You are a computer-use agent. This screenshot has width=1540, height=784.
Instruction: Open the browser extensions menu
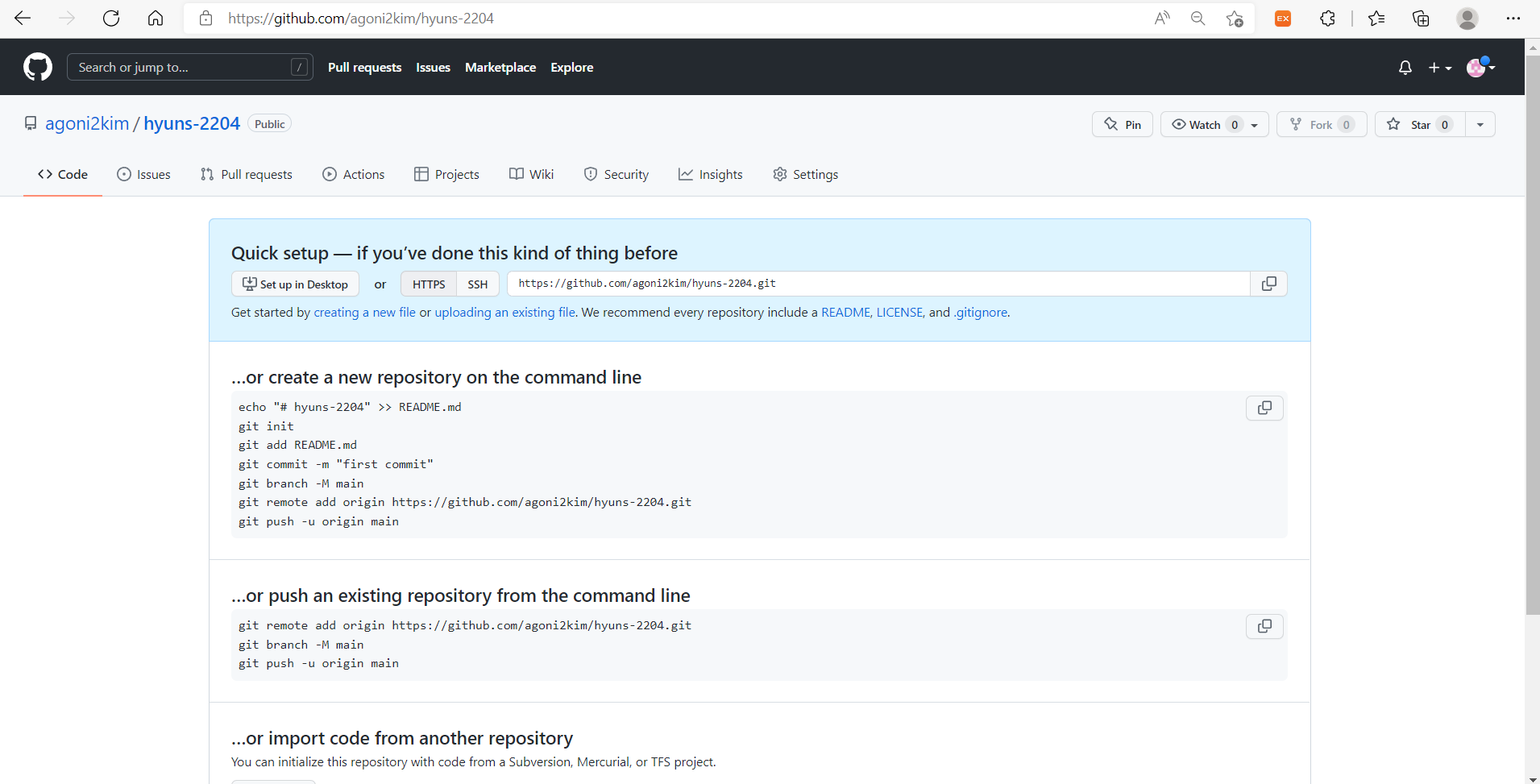(1327, 18)
